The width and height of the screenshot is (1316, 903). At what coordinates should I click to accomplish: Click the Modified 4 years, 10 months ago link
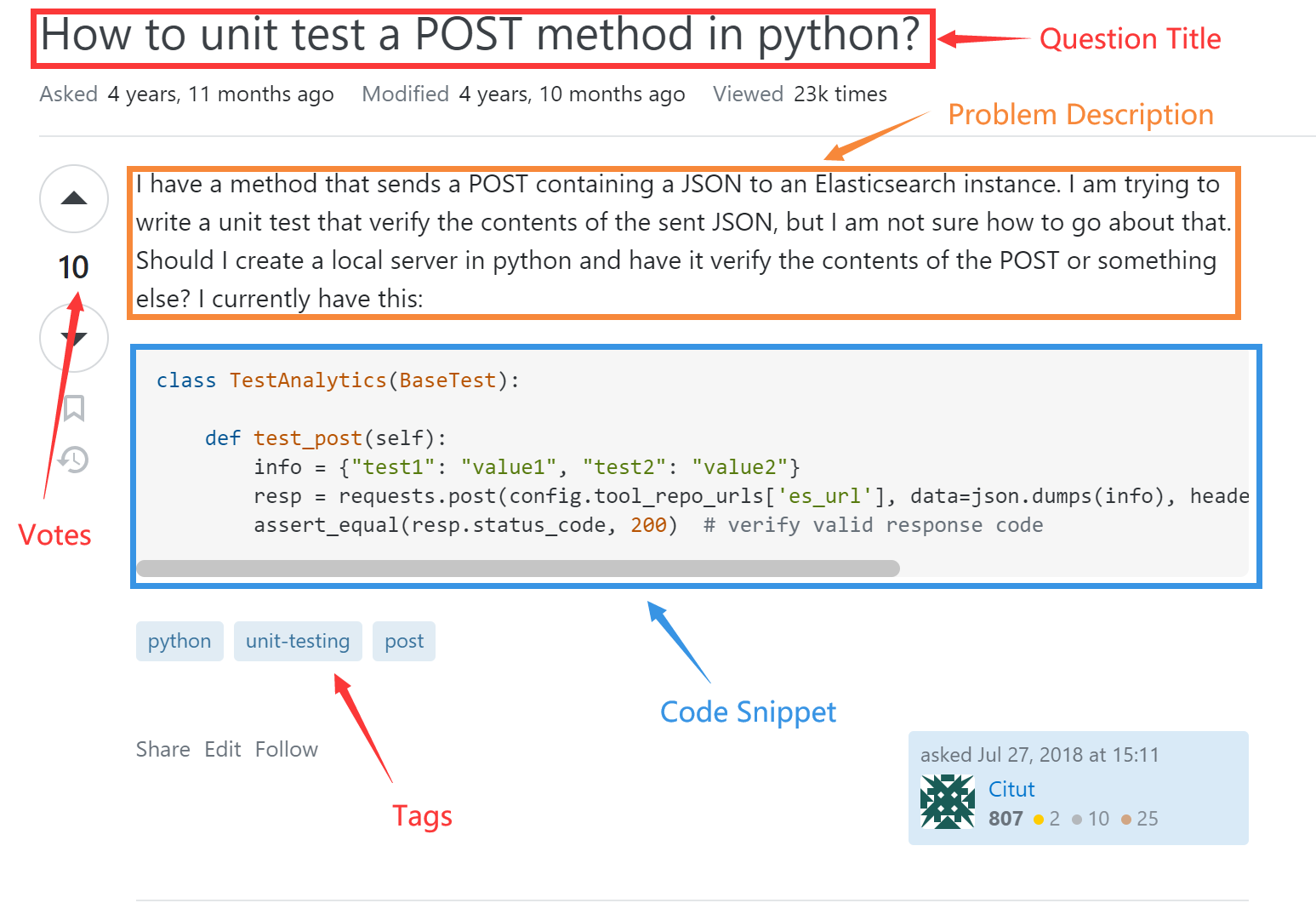[x=572, y=94]
